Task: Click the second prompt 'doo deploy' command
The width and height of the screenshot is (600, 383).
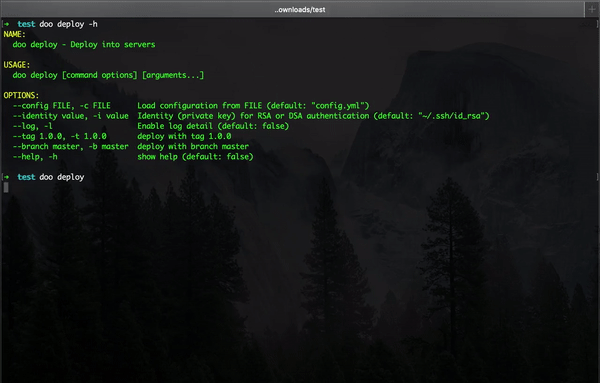Action: tap(62, 177)
